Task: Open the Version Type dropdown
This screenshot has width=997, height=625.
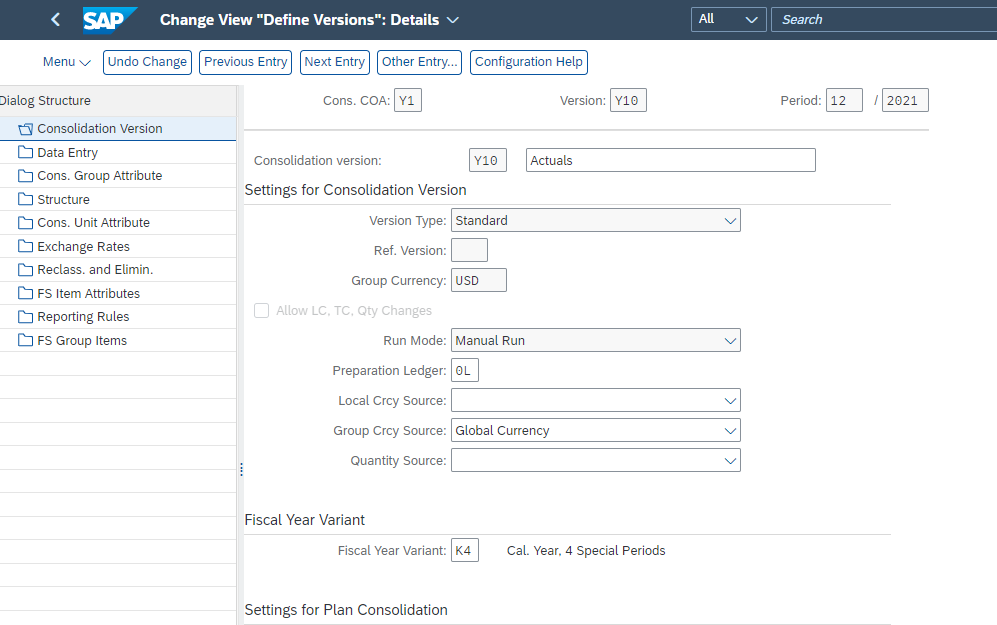Action: (730, 220)
